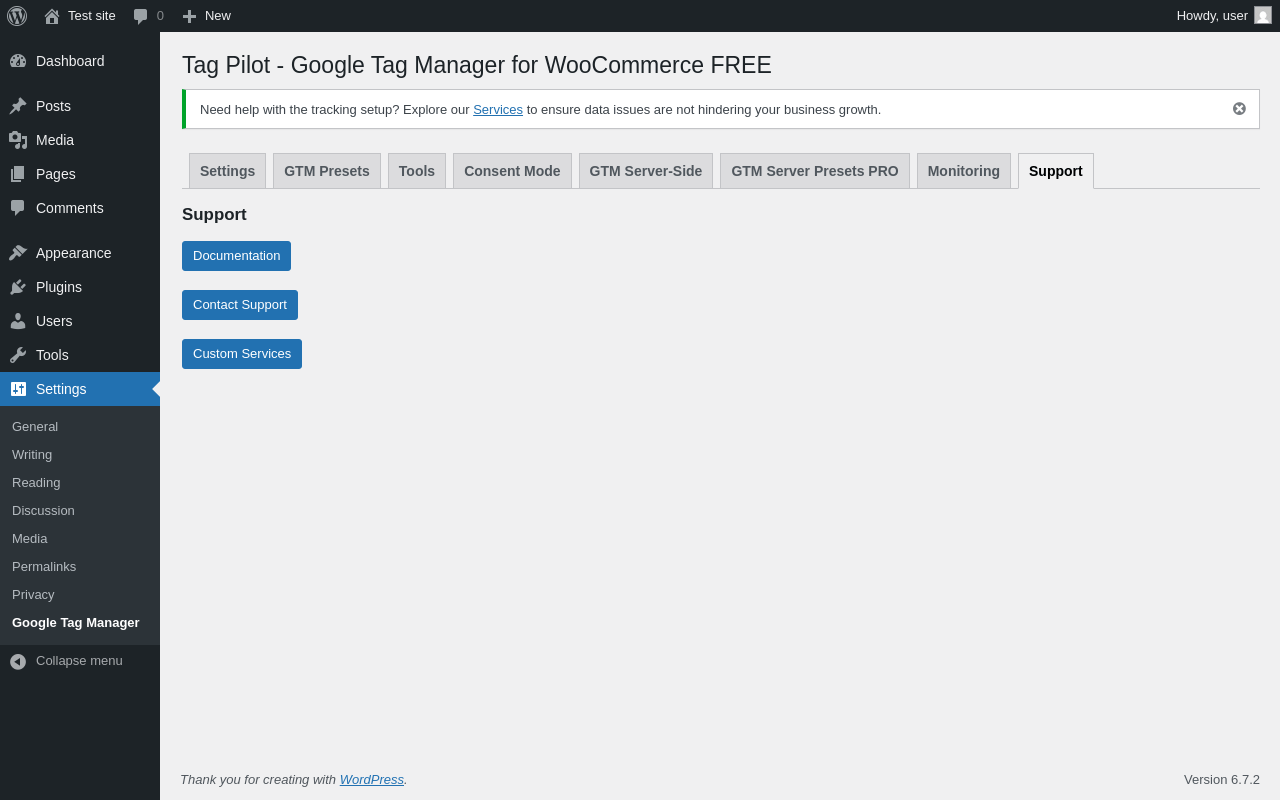This screenshot has width=1280, height=800.
Task: Click the Posts pushpin icon
Action: click(x=18, y=106)
